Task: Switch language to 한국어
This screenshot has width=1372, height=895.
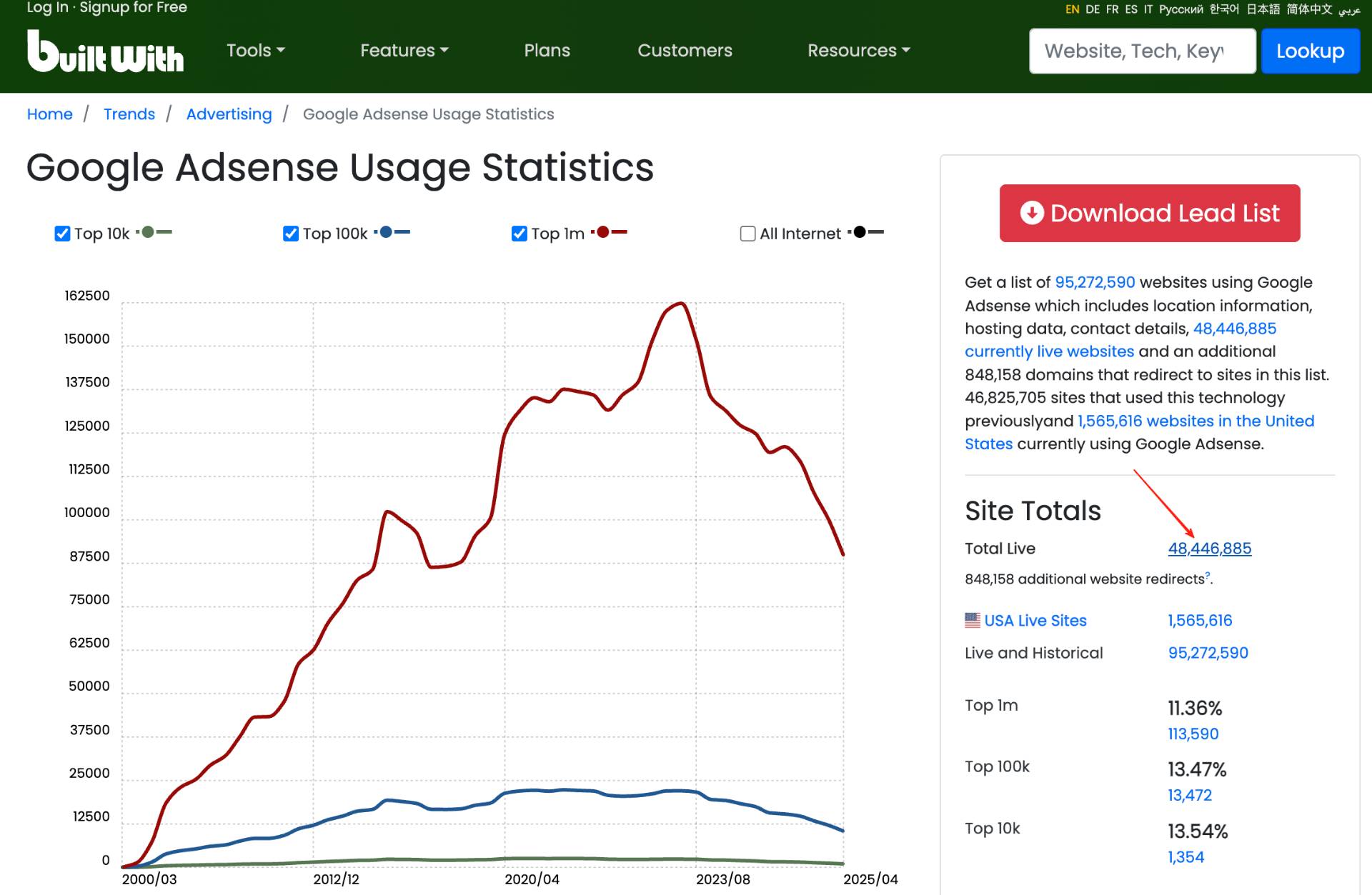Action: click(1225, 9)
